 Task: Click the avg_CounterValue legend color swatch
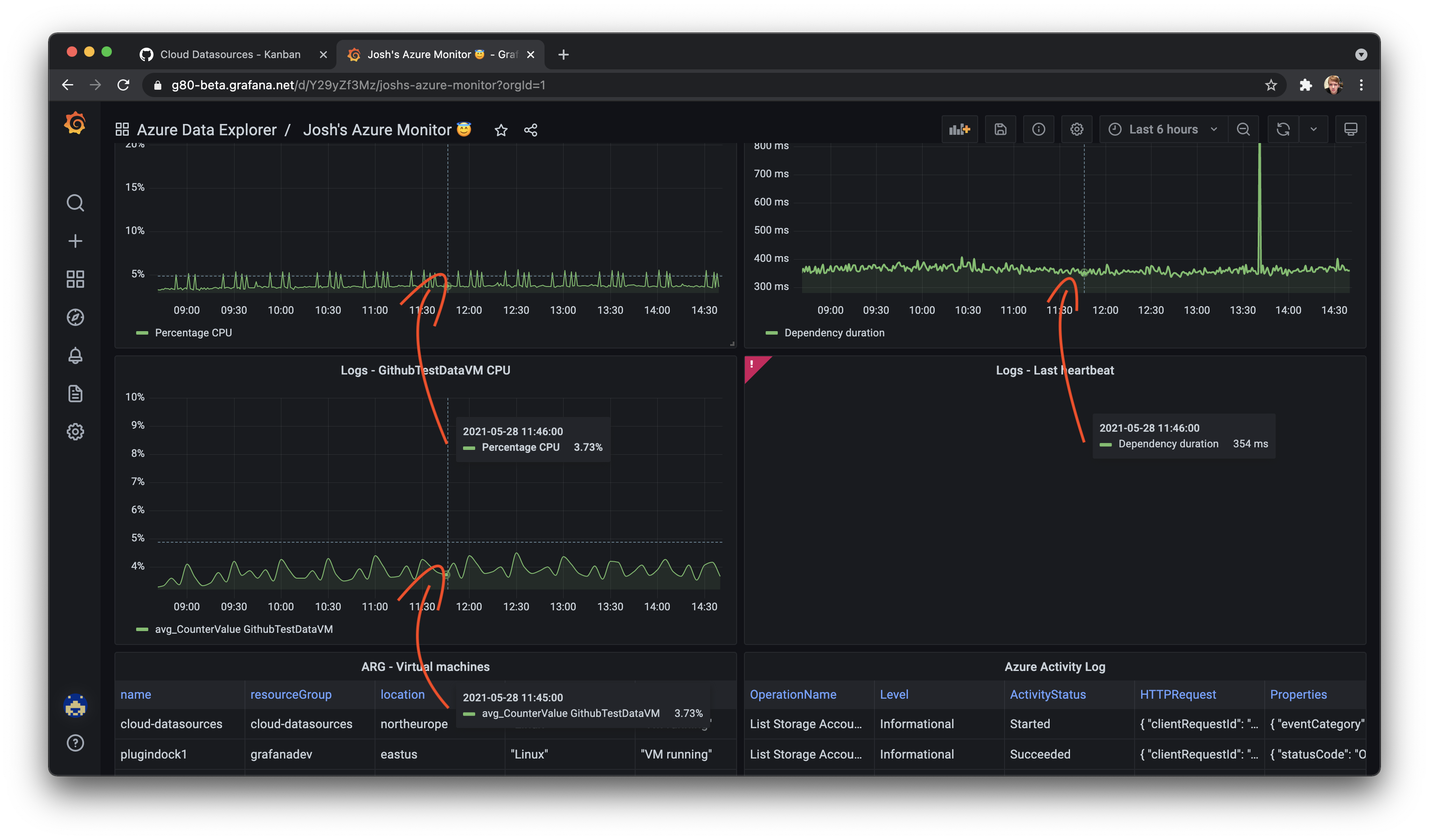[142, 629]
